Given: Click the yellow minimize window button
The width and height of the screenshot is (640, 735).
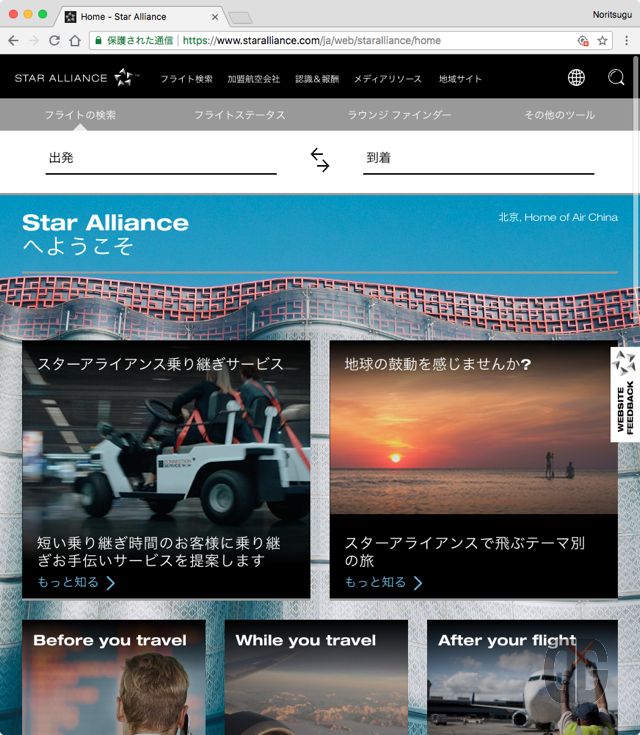Looking at the screenshot, I should (x=28, y=14).
